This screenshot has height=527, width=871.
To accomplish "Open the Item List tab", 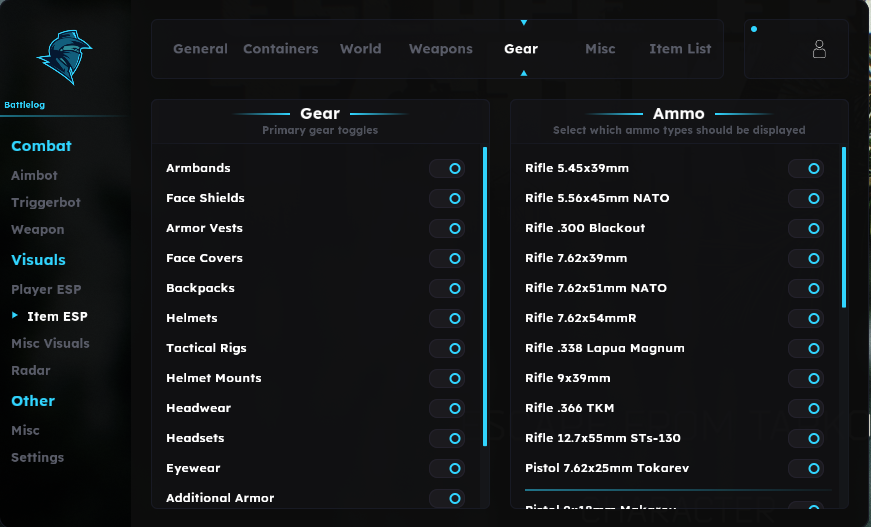I will (680, 49).
